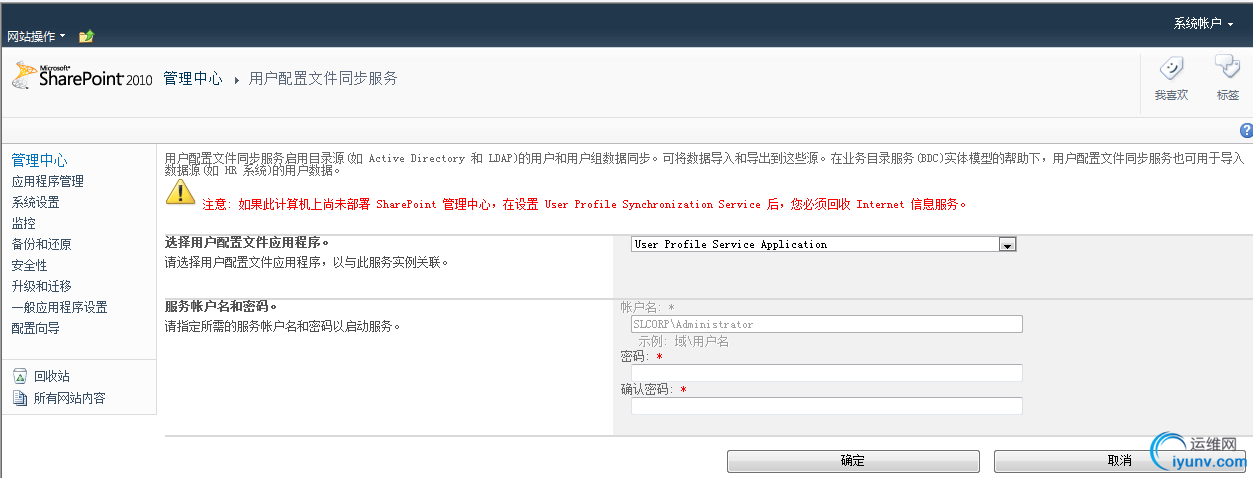Screen dimensions: 1253x478
Task: Focus the 密码 password field
Action: click(x=826, y=373)
